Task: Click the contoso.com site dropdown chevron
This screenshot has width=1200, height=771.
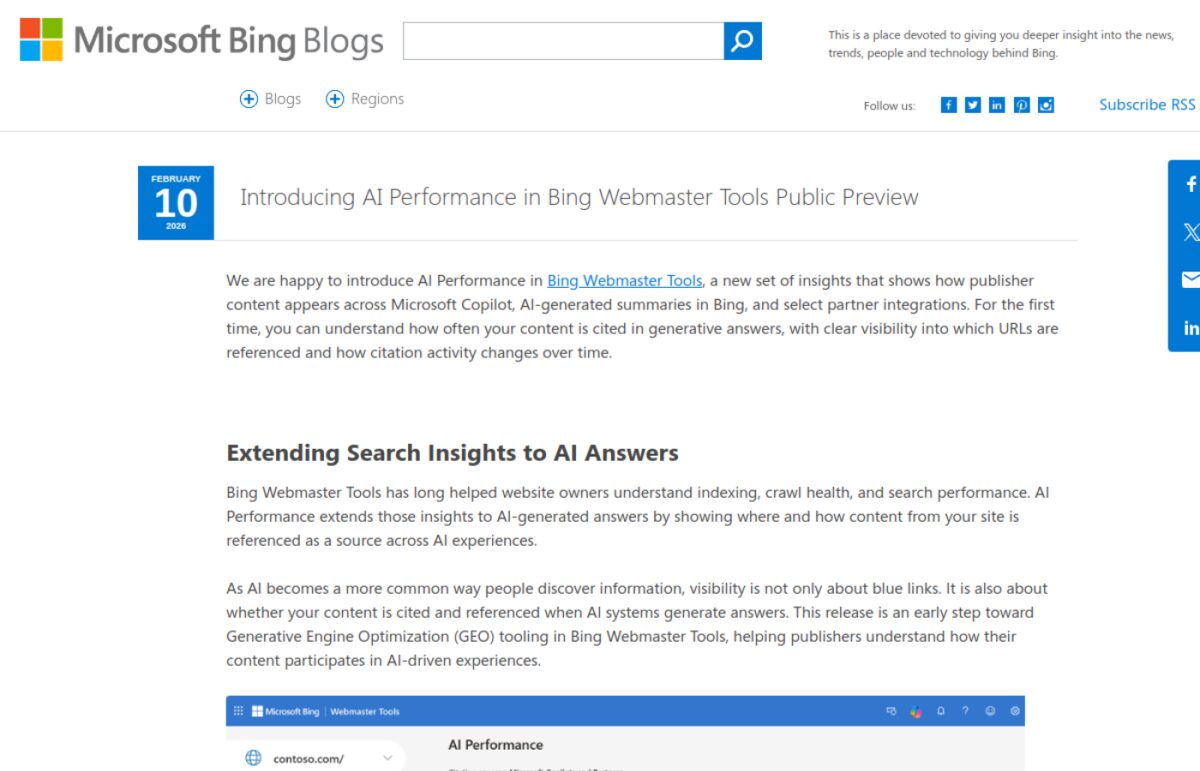Action: click(388, 758)
